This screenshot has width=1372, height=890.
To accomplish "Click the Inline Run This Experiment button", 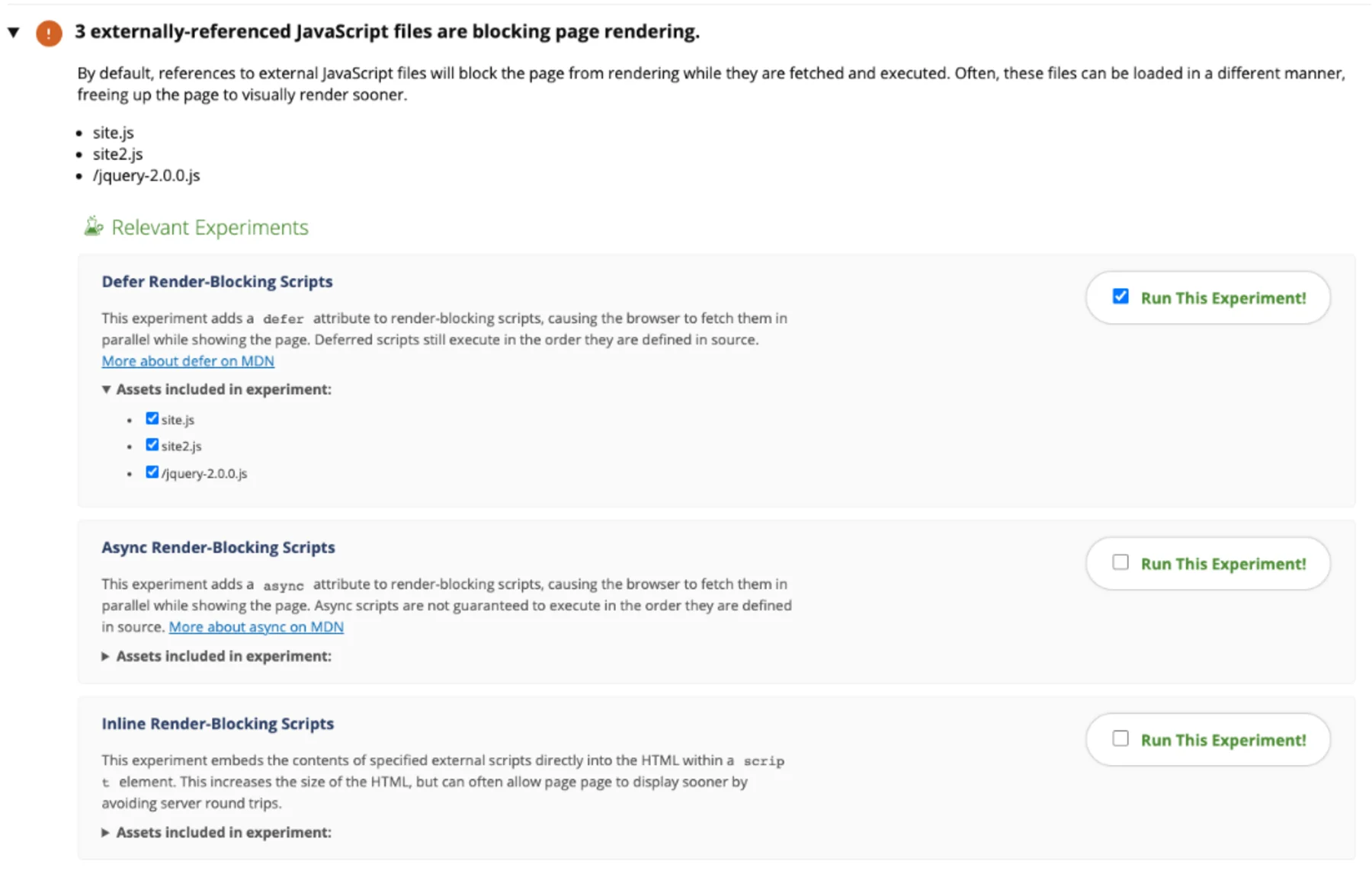I will (x=1207, y=739).
